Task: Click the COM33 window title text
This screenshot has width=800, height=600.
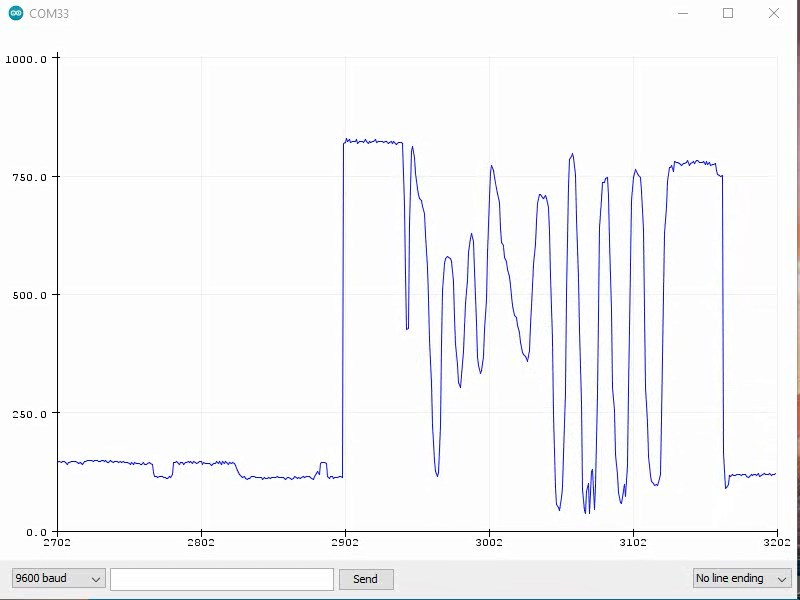Action: [x=49, y=14]
